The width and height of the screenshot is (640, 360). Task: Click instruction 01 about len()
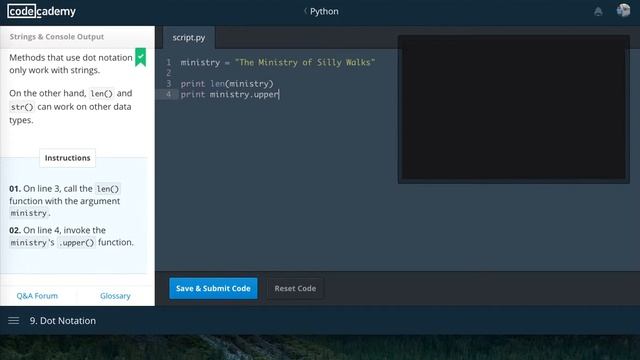(x=65, y=201)
